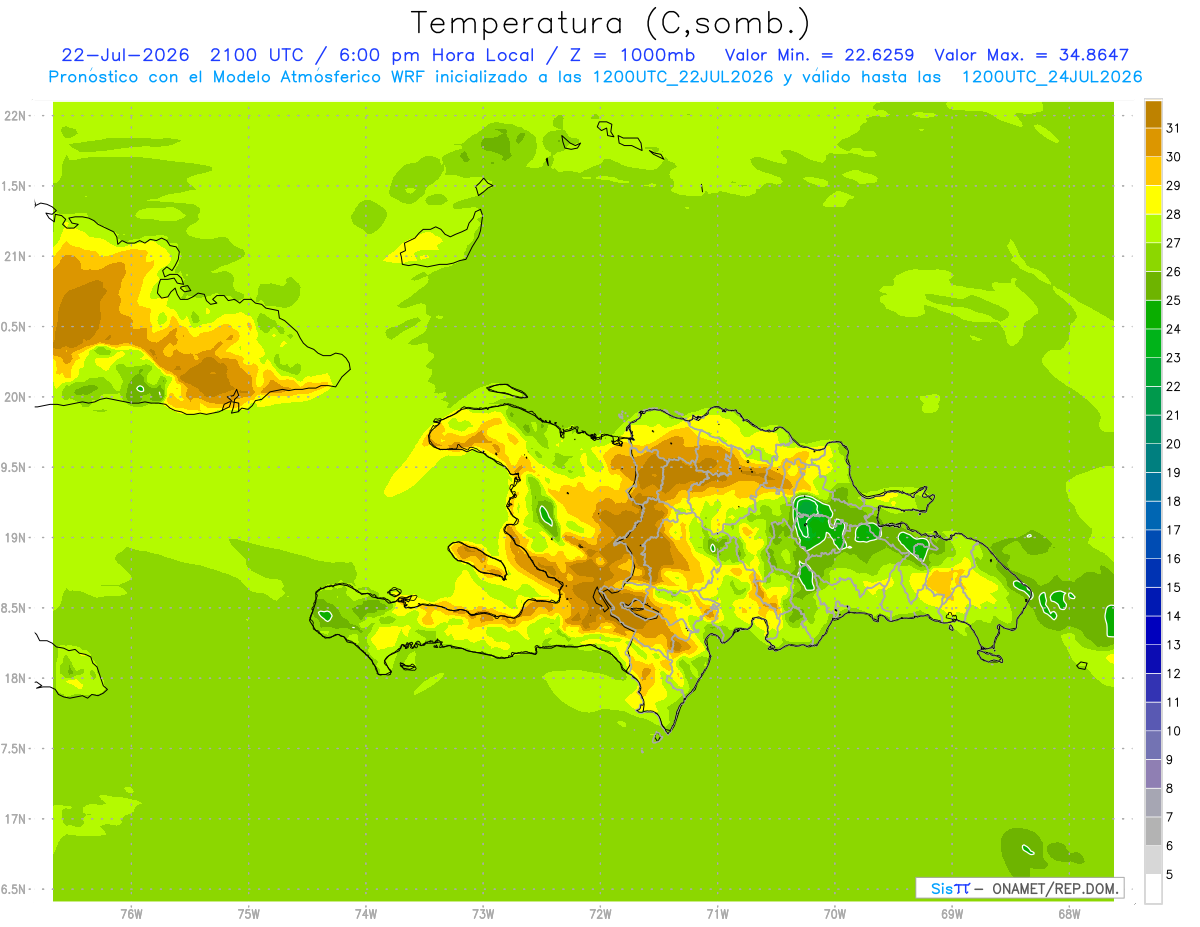Viewport: 1200px width, 927px height.
Task: Select the date text "22-Jul-2026"
Action: pos(125,55)
